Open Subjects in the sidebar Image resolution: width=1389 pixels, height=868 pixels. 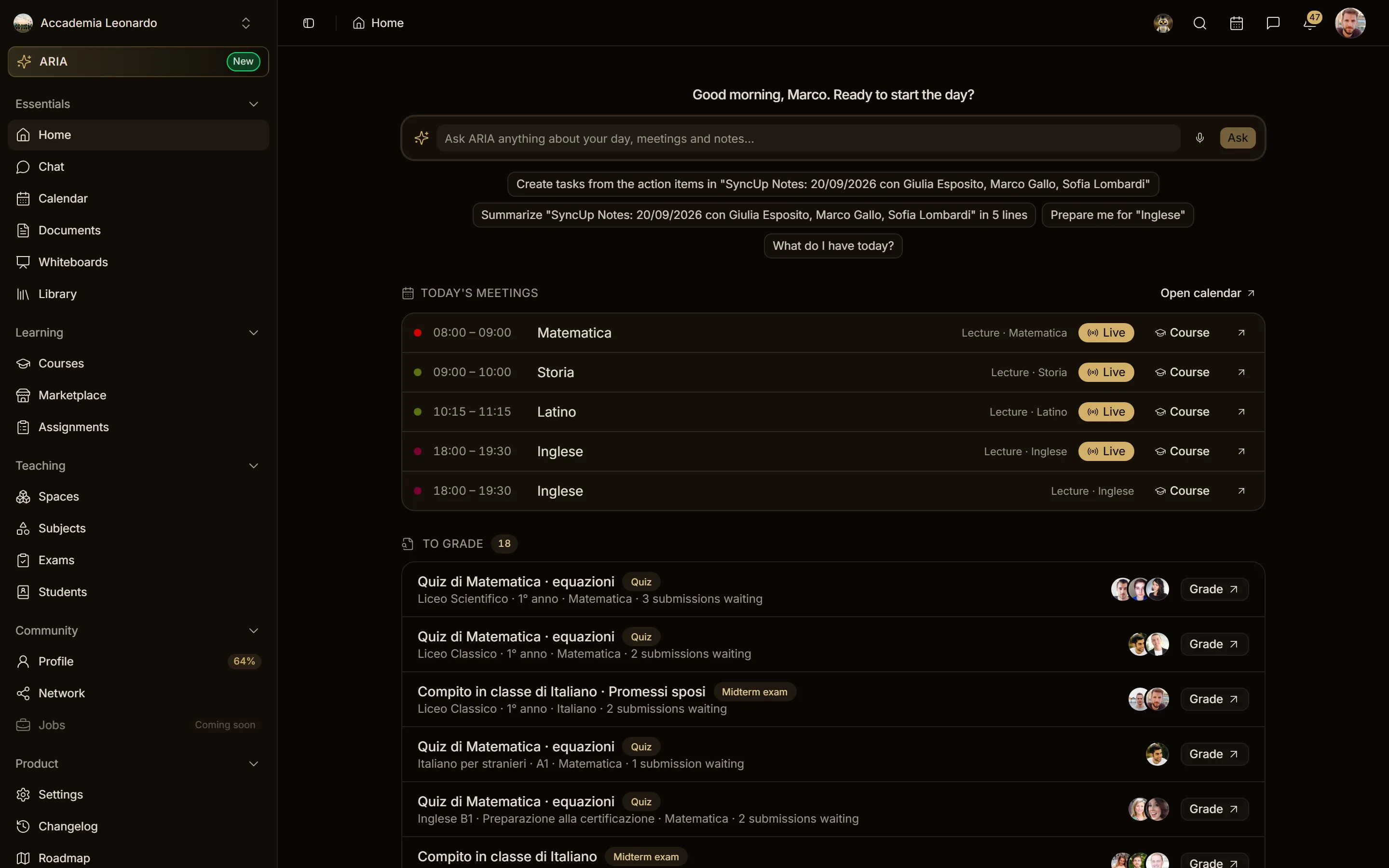138,528
